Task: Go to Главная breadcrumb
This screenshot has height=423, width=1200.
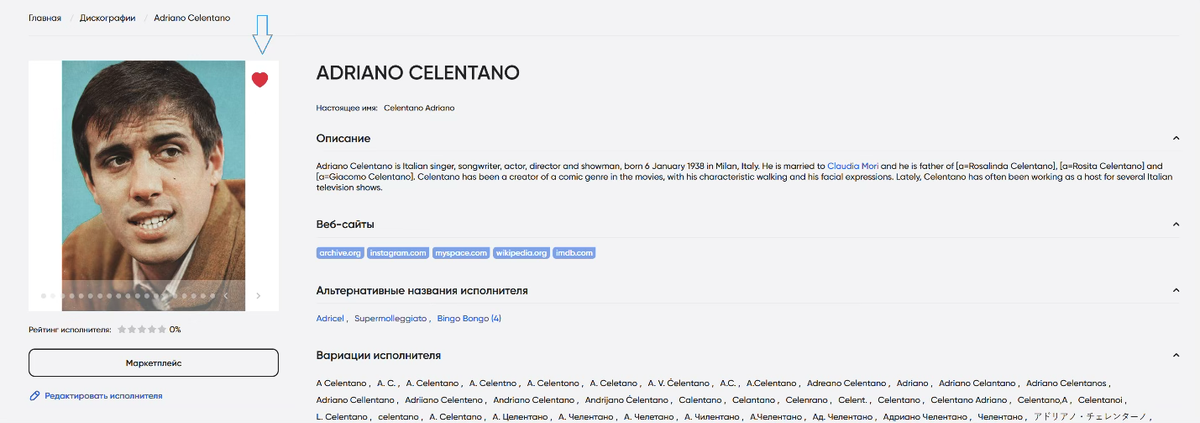Action: (x=45, y=18)
